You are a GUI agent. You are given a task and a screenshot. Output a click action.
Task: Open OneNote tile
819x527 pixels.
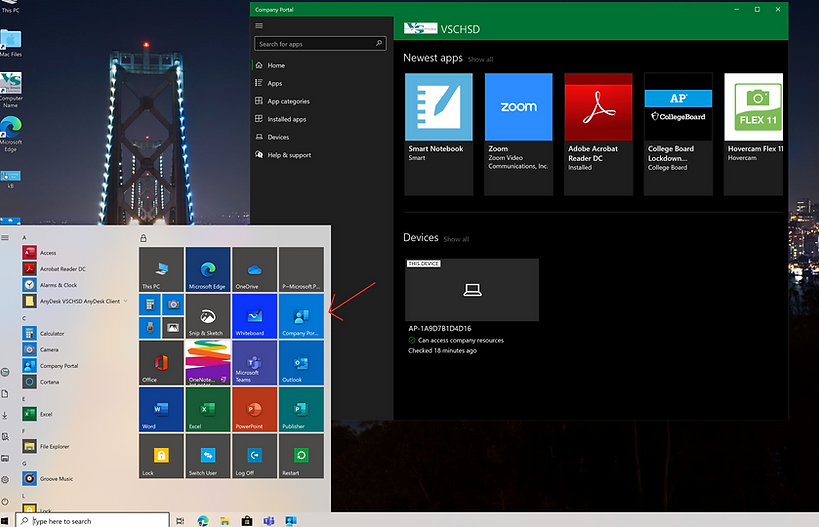(208, 363)
